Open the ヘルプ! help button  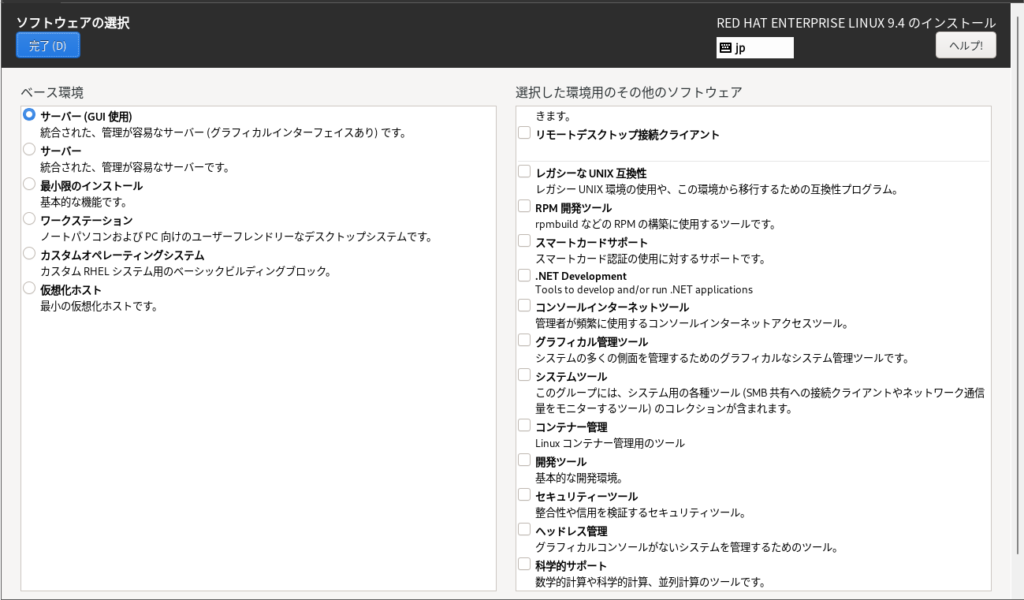point(965,45)
